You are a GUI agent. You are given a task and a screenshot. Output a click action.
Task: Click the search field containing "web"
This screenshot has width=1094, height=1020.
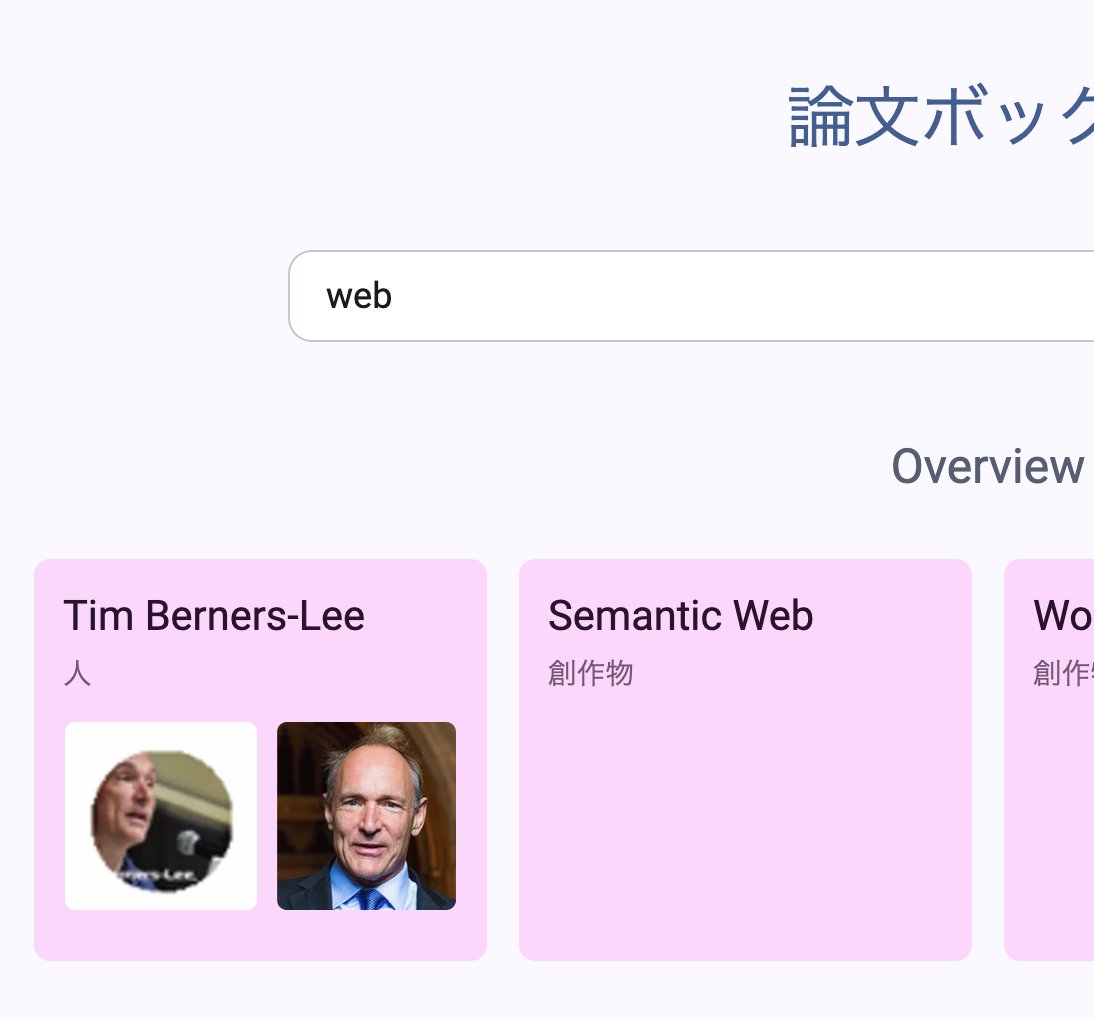coord(690,296)
